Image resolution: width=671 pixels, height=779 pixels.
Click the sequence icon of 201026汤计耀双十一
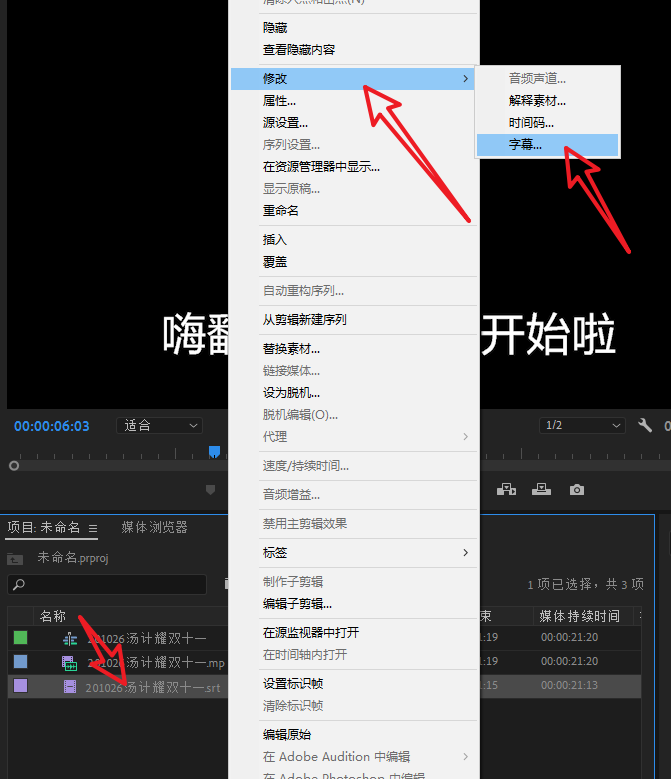point(70,639)
